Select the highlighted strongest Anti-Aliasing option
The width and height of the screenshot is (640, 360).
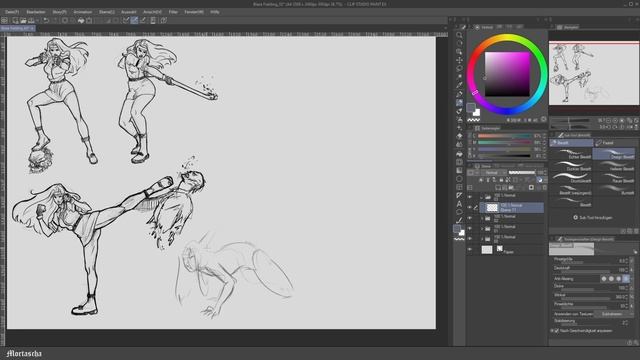(626, 279)
